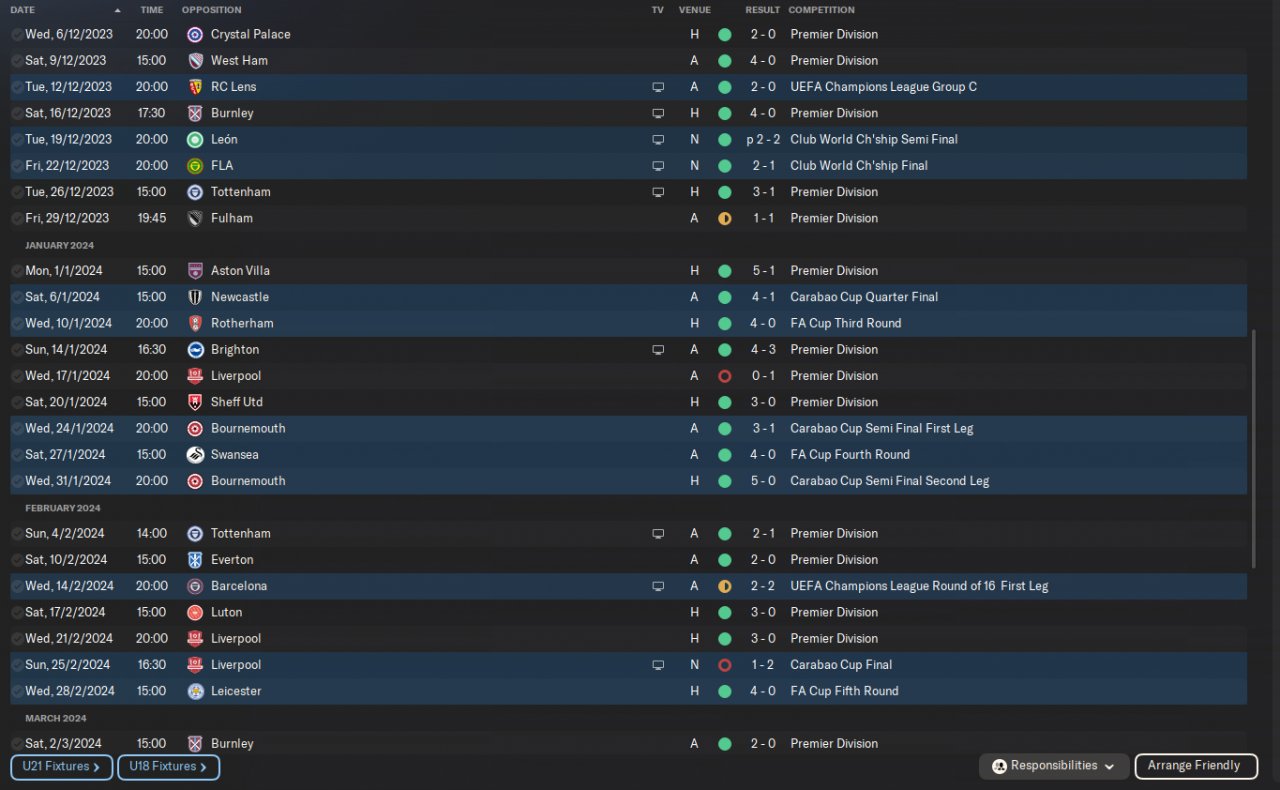Expand the U21 Fixtures list
This screenshot has height=790, width=1280.
coord(61,767)
